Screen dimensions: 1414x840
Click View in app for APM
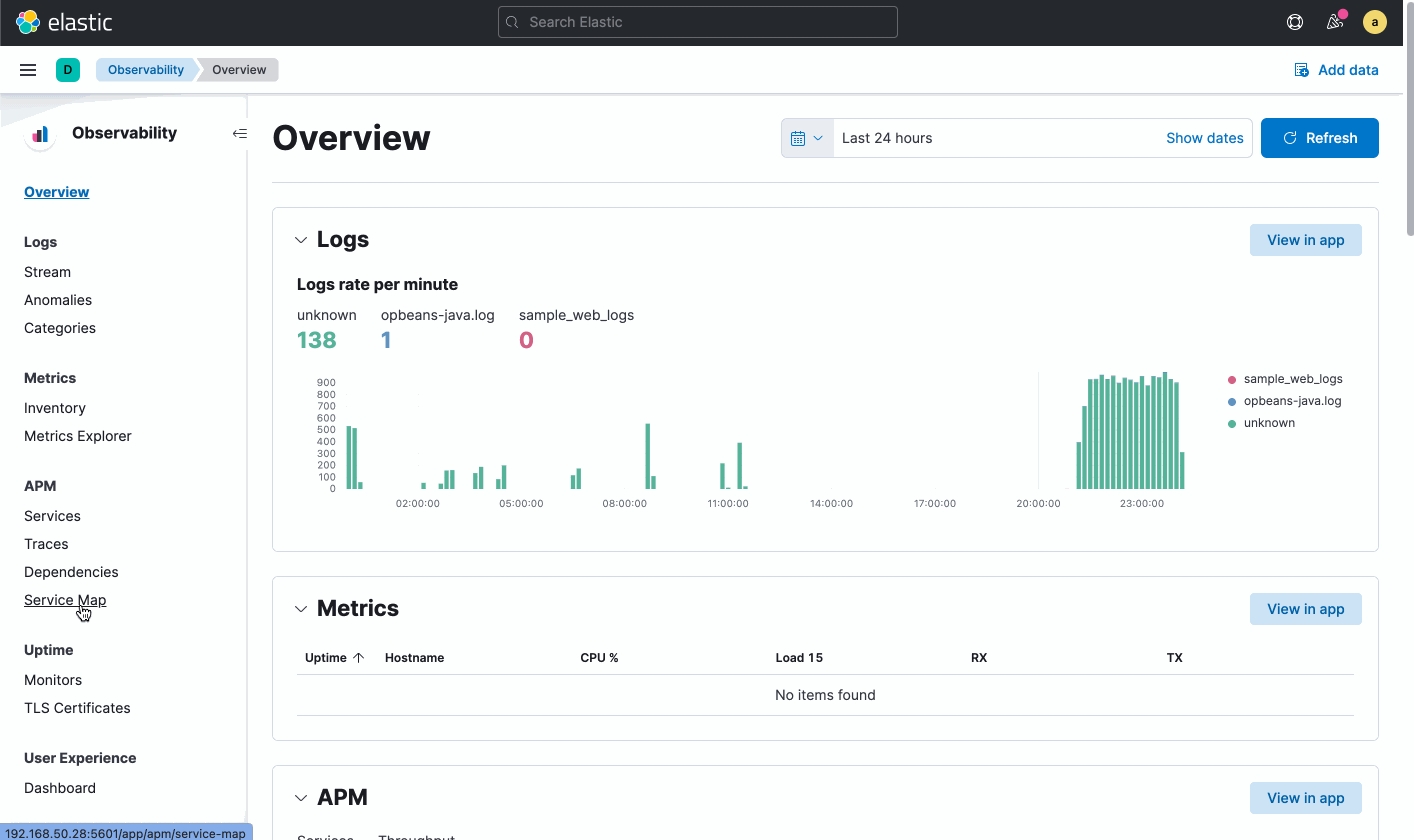tap(1306, 798)
